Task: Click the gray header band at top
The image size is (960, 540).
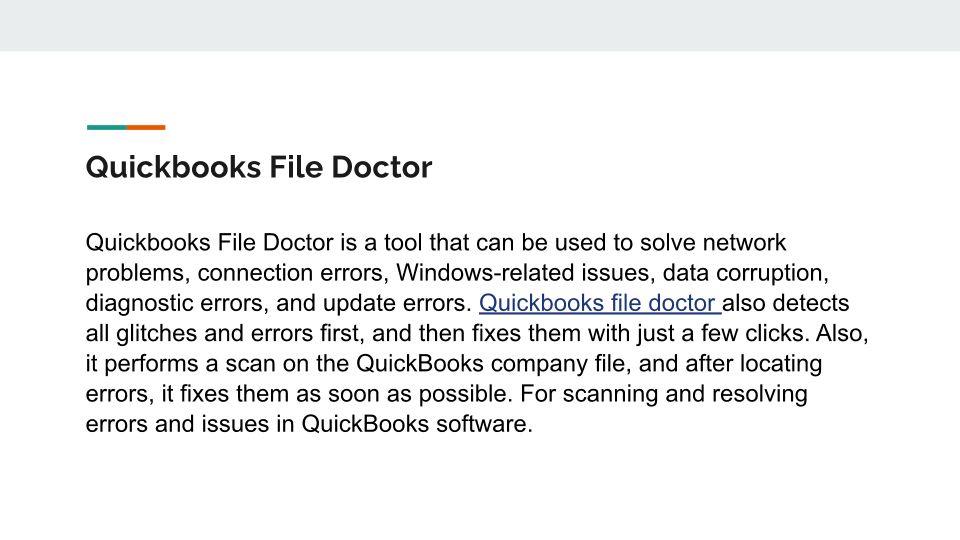Action: pos(480,25)
